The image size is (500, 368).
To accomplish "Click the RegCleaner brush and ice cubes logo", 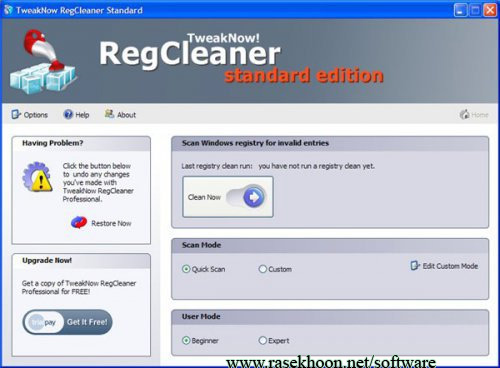I will pos(43,61).
